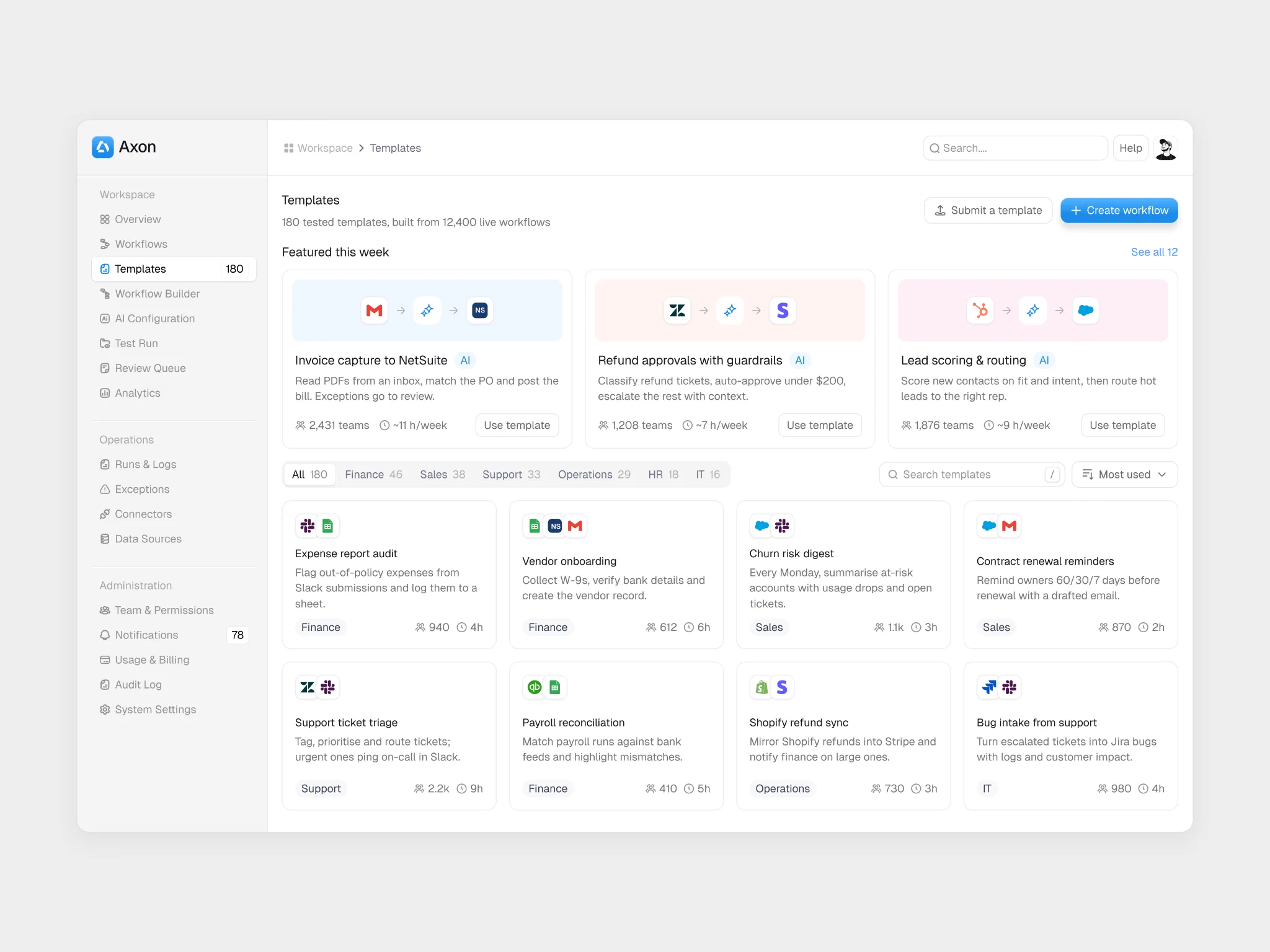
Task: Use template for Invoice capture to NetSuite
Action: (x=517, y=425)
